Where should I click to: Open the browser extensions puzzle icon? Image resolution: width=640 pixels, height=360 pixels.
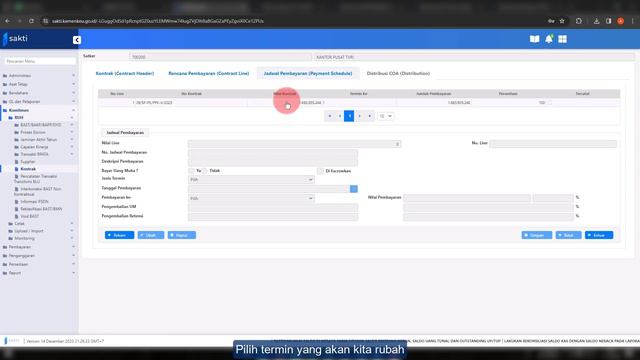pyautogui.click(x=579, y=21)
